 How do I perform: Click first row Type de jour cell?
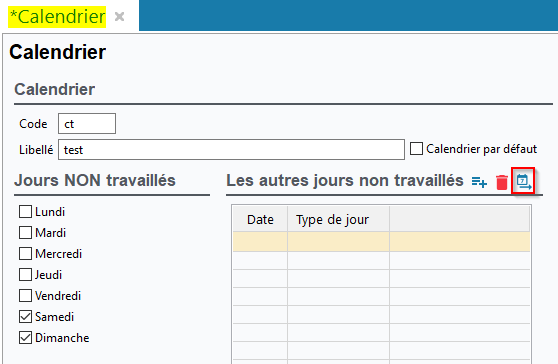(x=338, y=242)
